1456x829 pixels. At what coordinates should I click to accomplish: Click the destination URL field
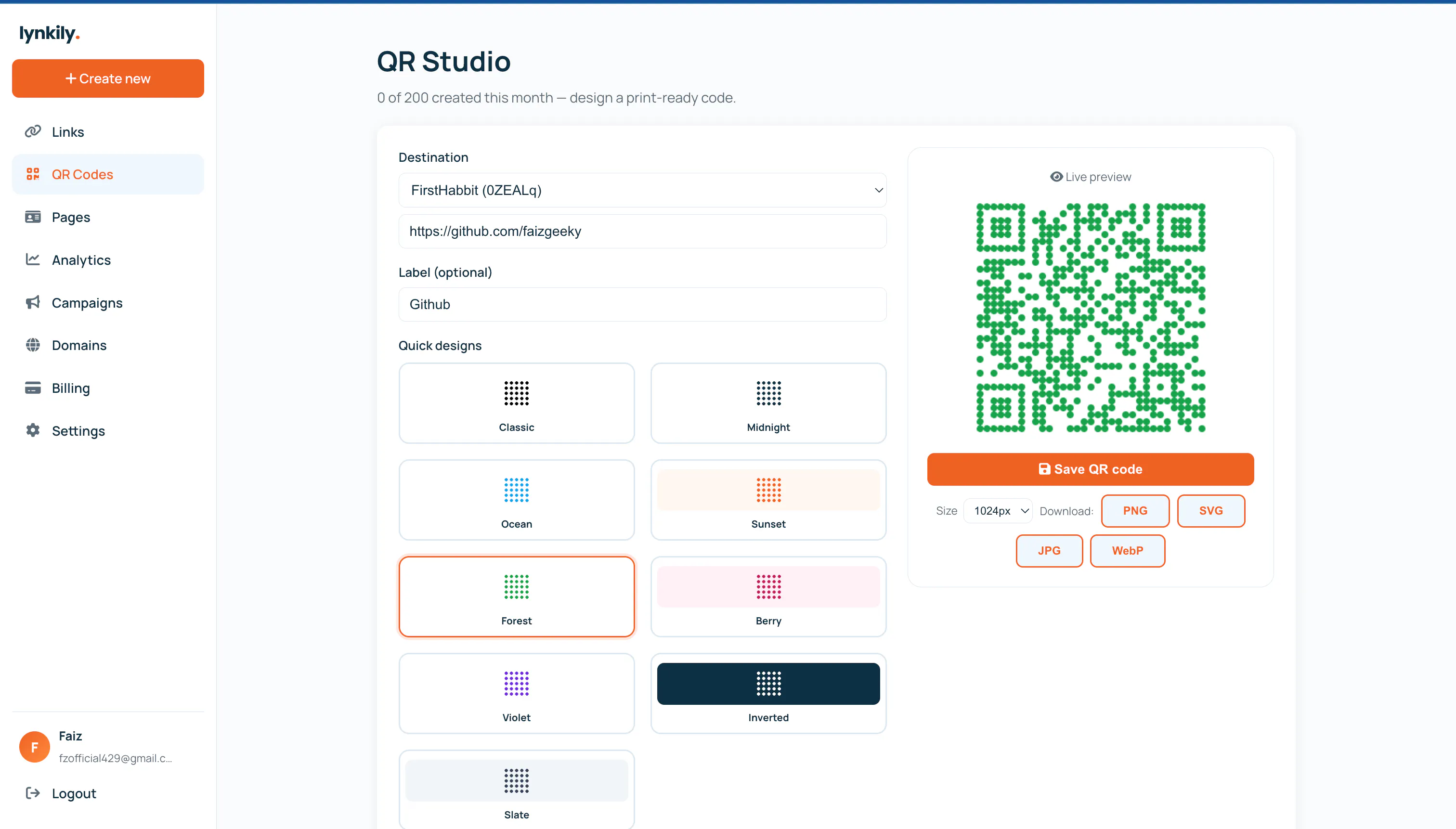coord(642,231)
